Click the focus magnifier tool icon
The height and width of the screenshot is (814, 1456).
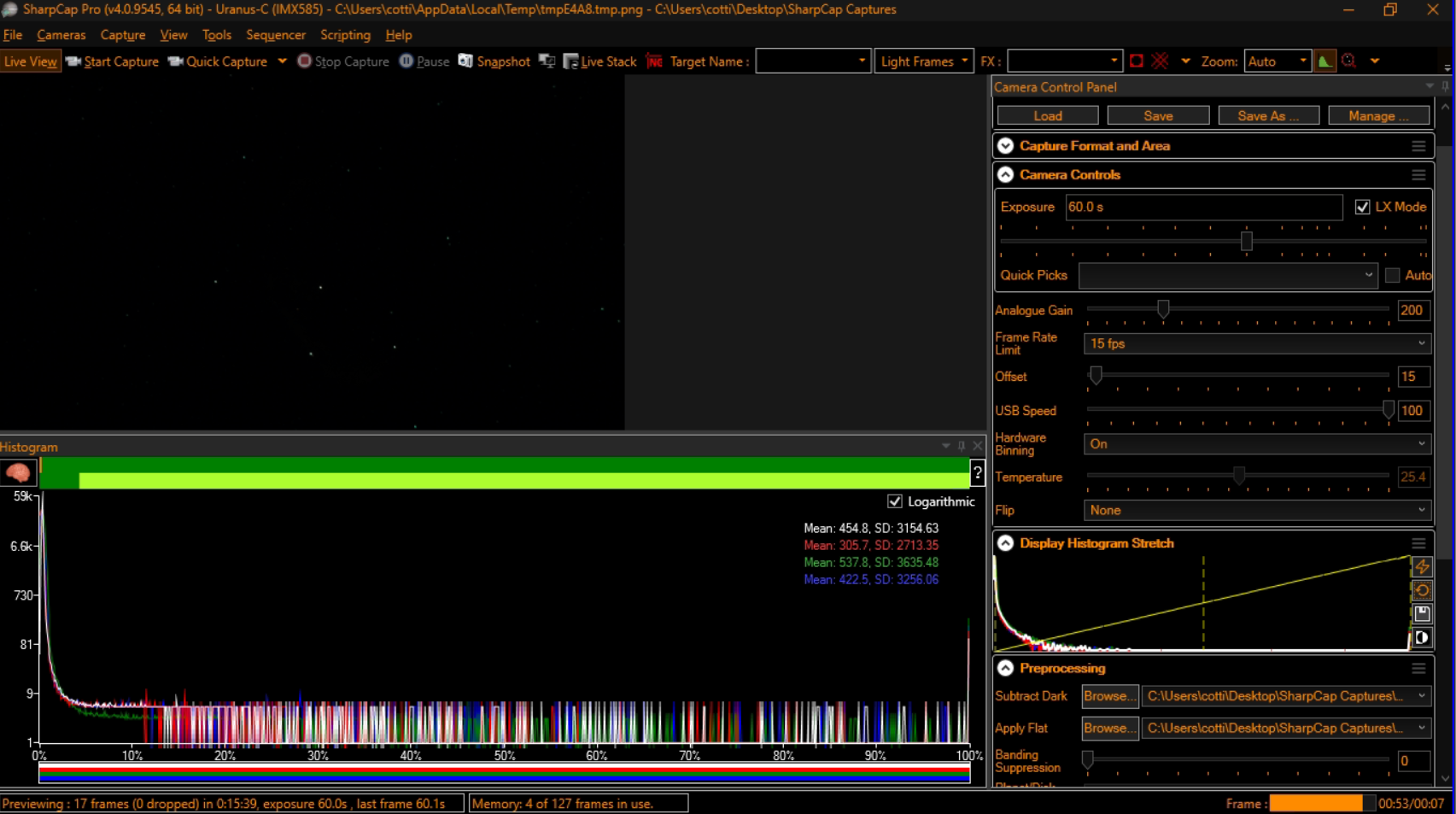1349,61
